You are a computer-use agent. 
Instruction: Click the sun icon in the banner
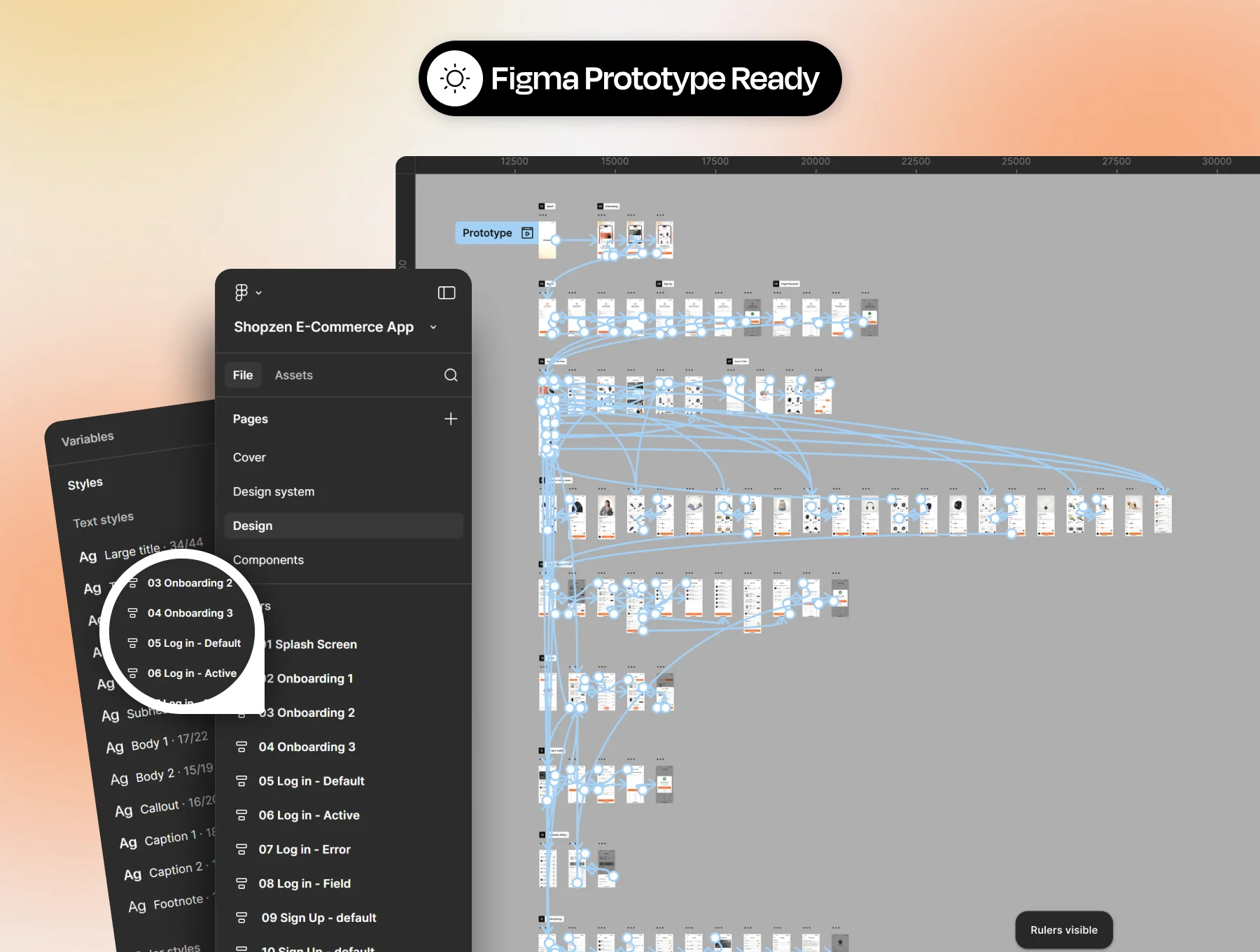(455, 78)
